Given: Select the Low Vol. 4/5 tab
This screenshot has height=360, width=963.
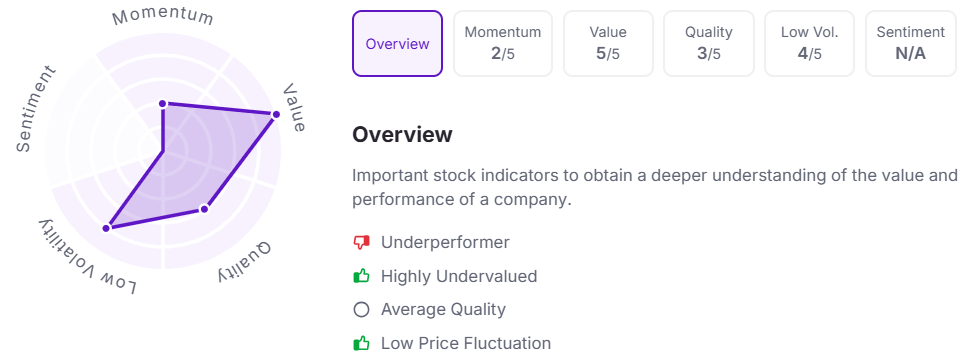Looking at the screenshot, I should 809,44.
